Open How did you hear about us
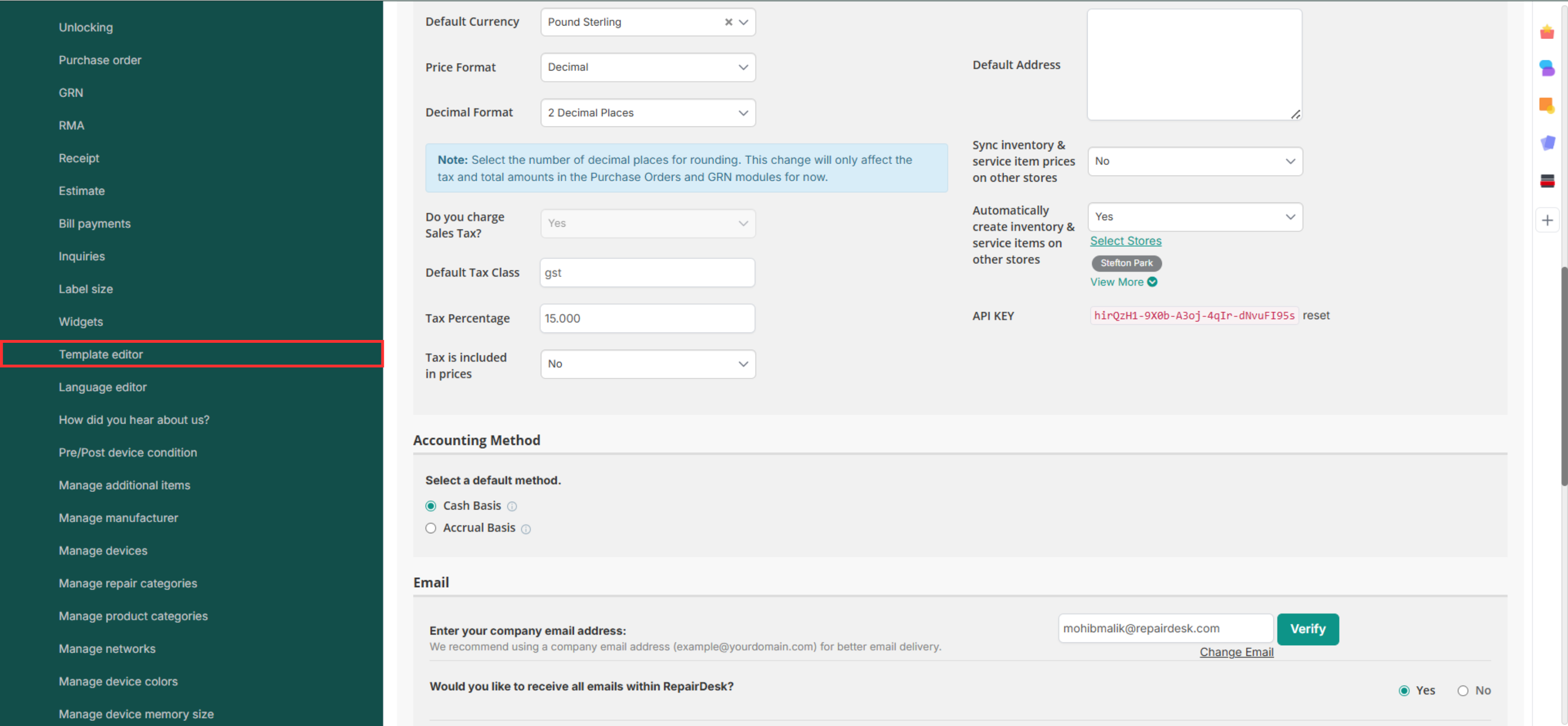Screen dimensions: 1568x726 134,420
